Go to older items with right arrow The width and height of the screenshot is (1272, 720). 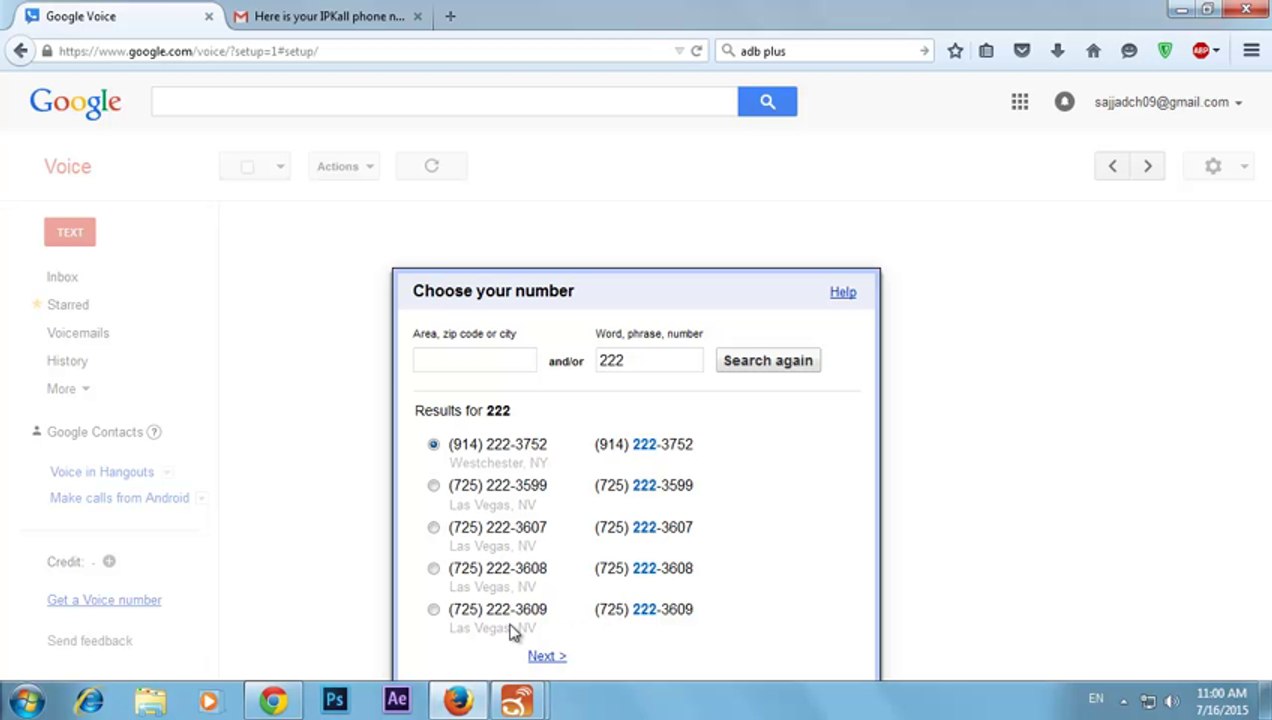(x=1147, y=166)
